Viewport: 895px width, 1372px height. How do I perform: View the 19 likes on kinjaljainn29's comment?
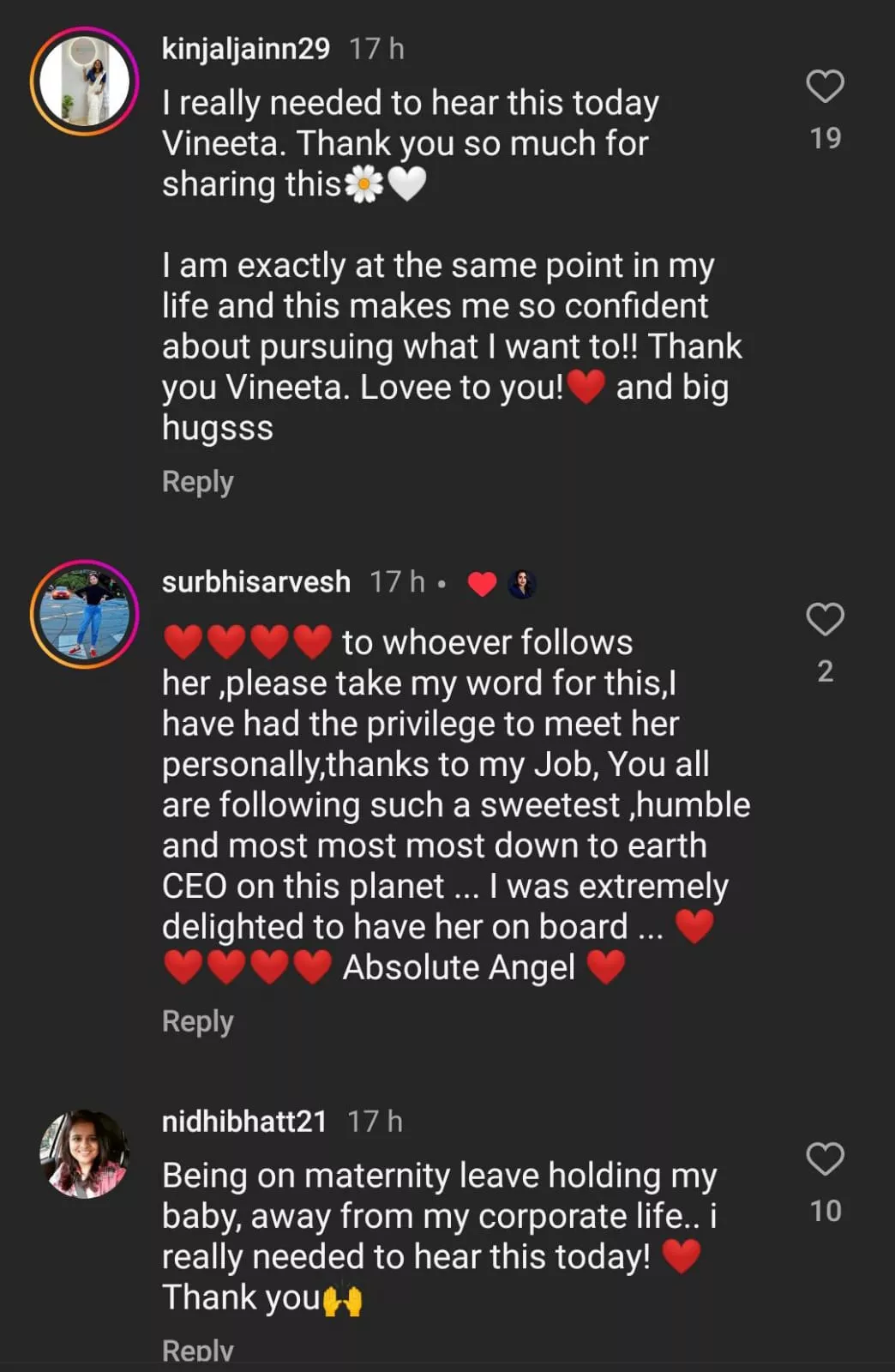tap(825, 138)
